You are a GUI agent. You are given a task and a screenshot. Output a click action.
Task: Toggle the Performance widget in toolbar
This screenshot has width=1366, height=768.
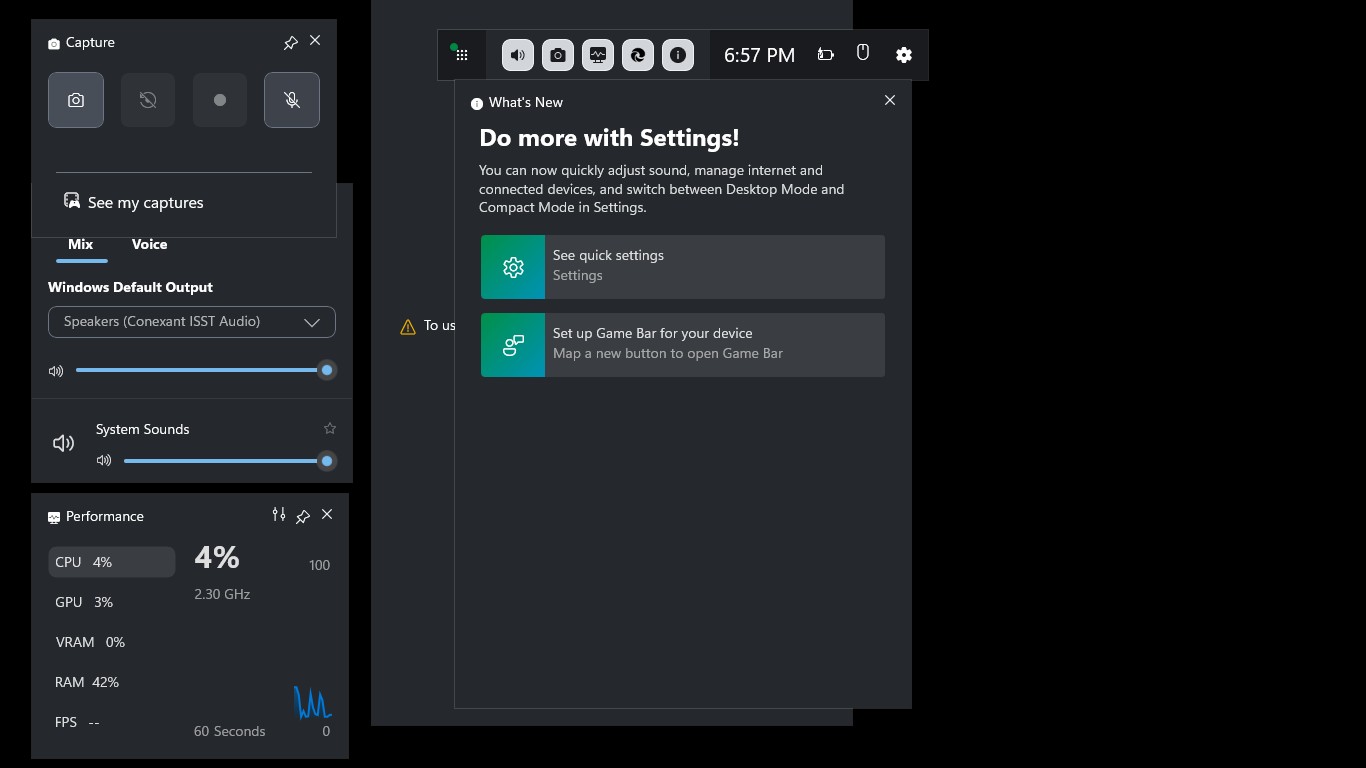(598, 55)
